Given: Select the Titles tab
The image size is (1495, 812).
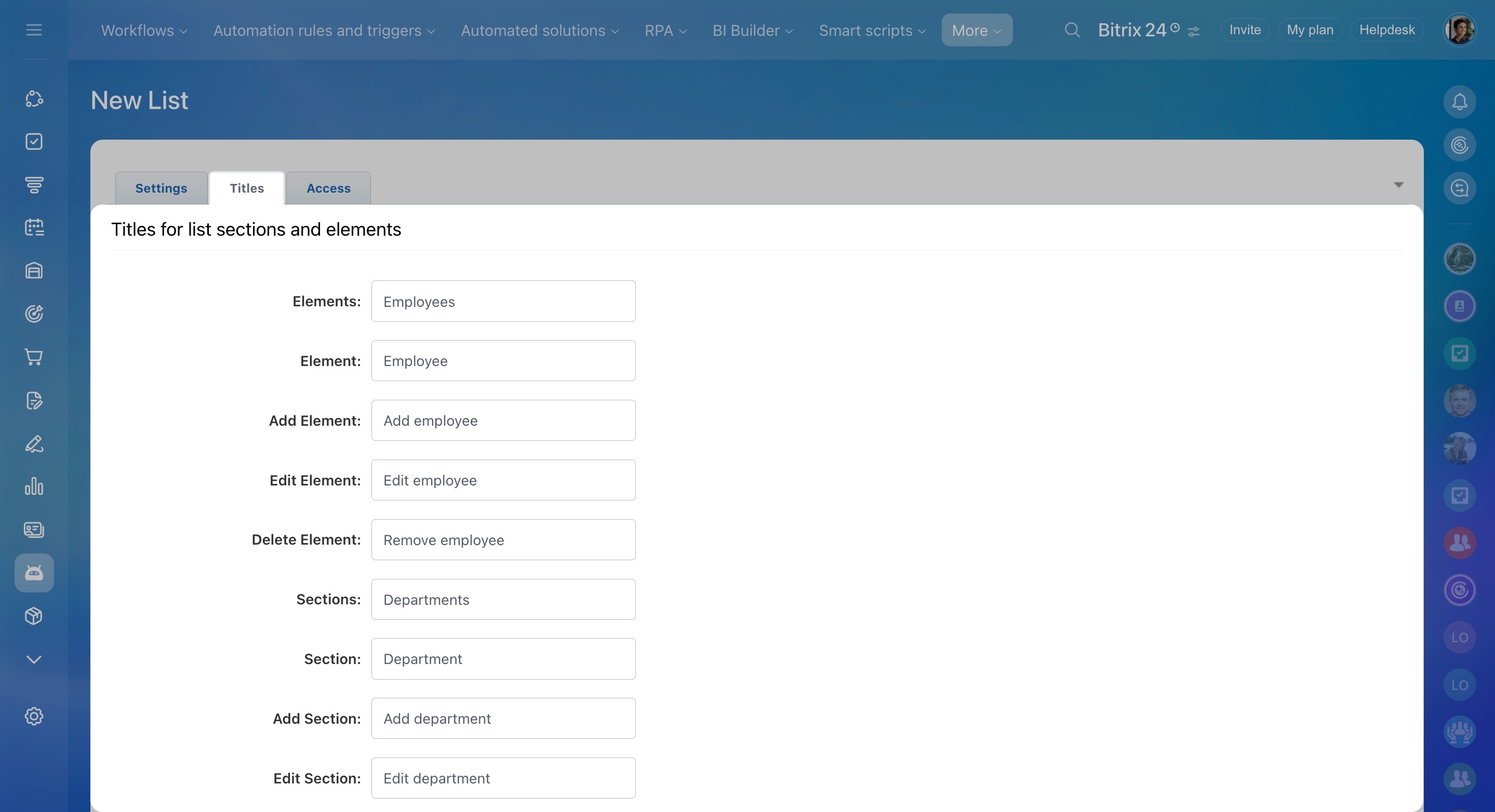Looking at the screenshot, I should click(247, 188).
